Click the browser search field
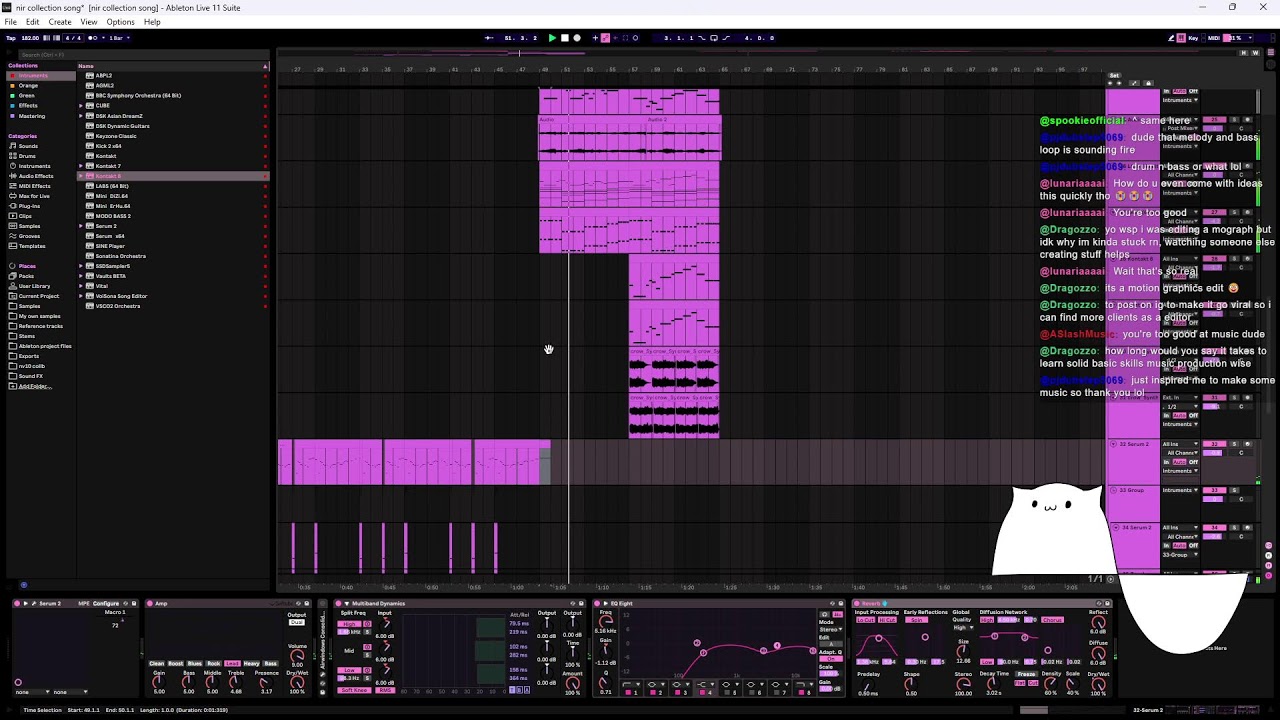 coord(143,55)
